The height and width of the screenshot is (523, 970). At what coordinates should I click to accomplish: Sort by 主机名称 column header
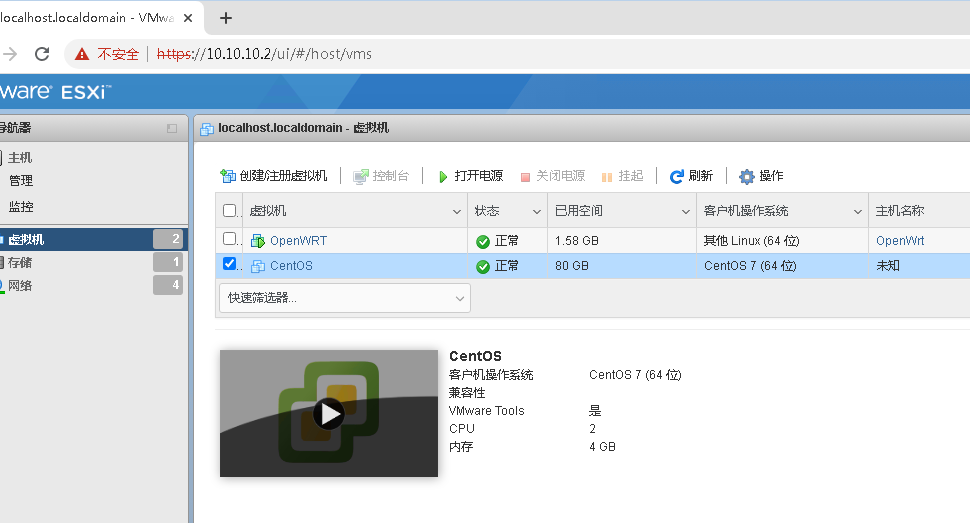click(x=900, y=211)
